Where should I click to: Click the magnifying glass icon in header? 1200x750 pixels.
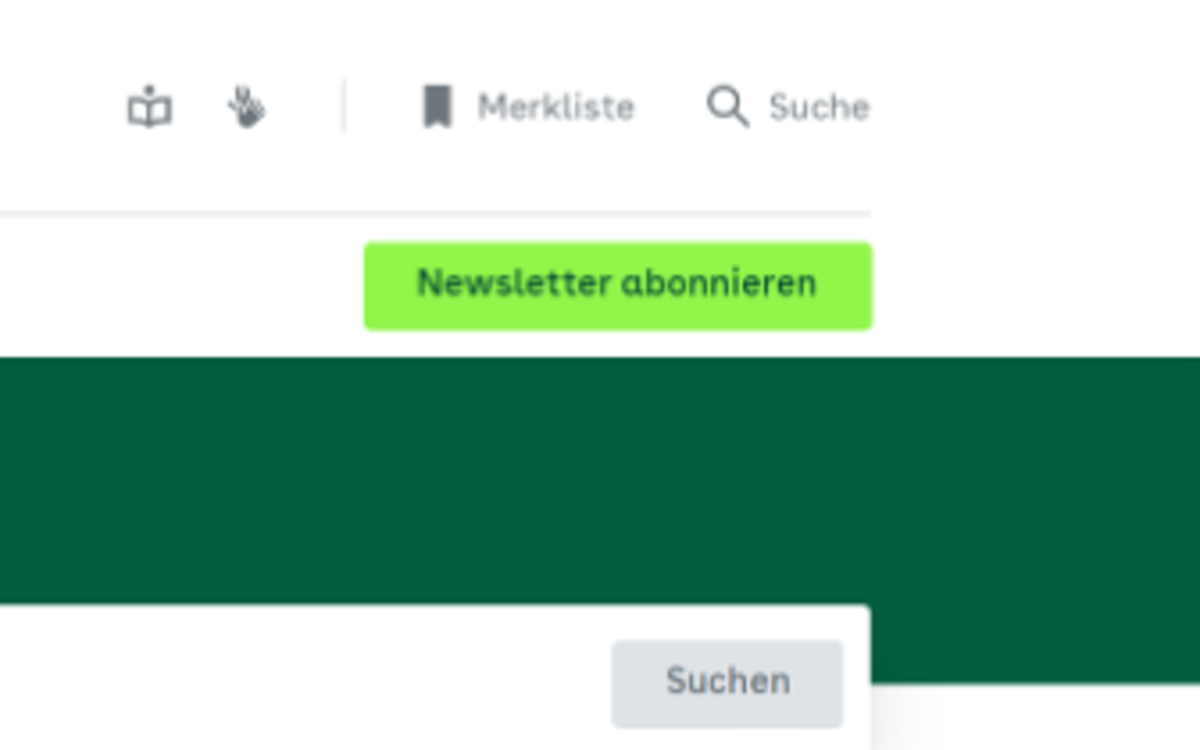tap(728, 106)
